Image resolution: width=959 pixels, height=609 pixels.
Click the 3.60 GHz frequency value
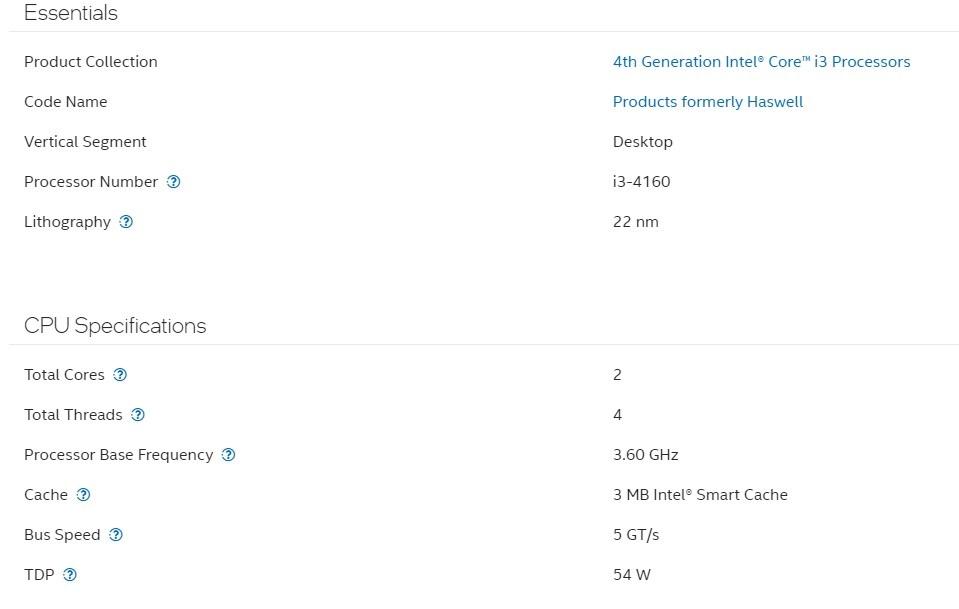[645, 455]
